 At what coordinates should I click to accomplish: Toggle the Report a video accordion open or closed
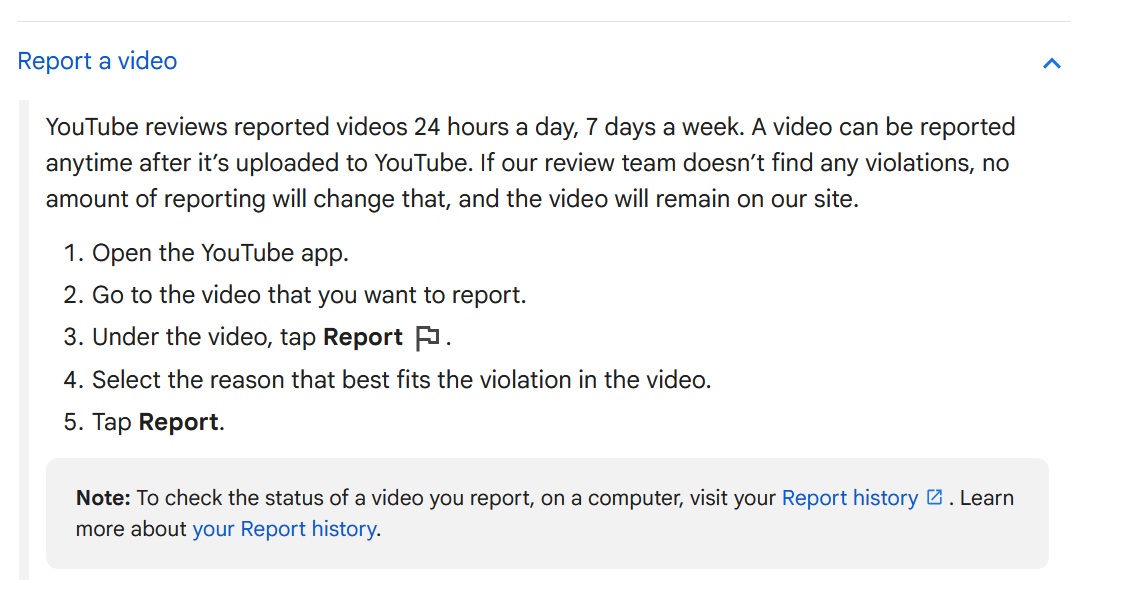[1051, 62]
